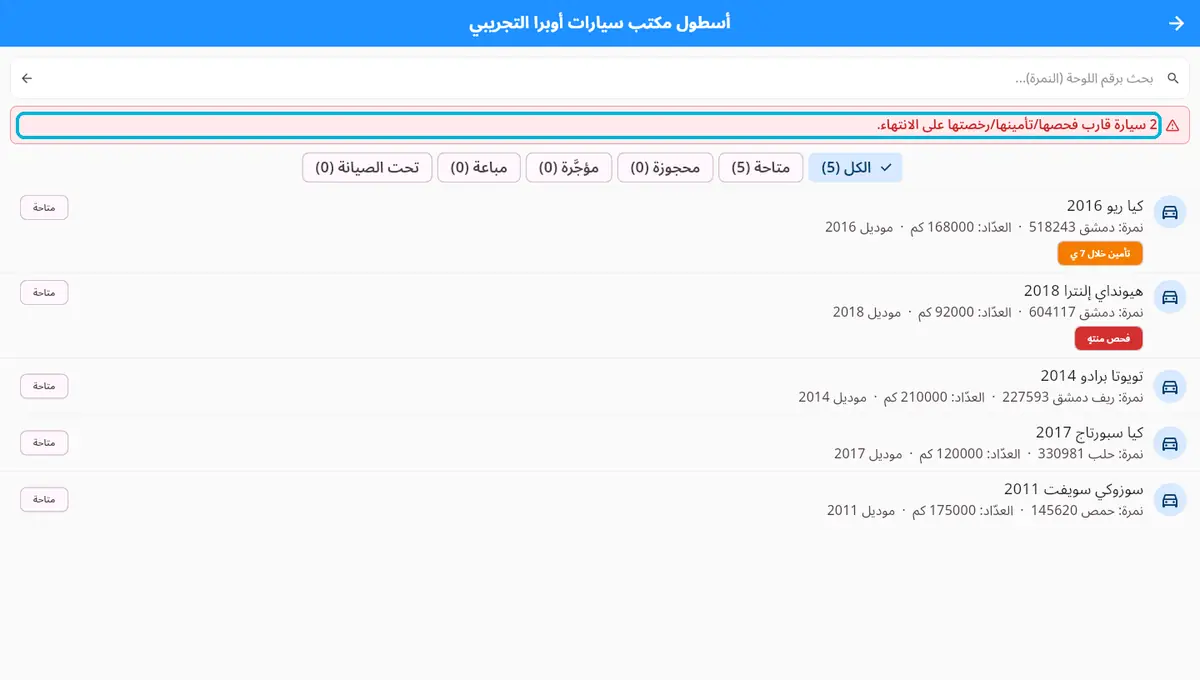
Task: Click details line with plate دمشق 604117
Action: [x=988, y=312]
